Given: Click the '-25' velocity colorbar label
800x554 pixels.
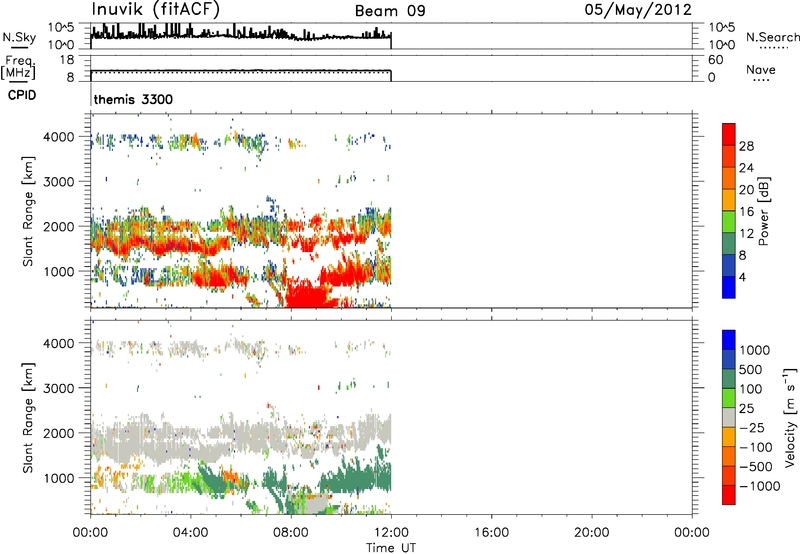Looking at the screenshot, I should coord(752,427).
